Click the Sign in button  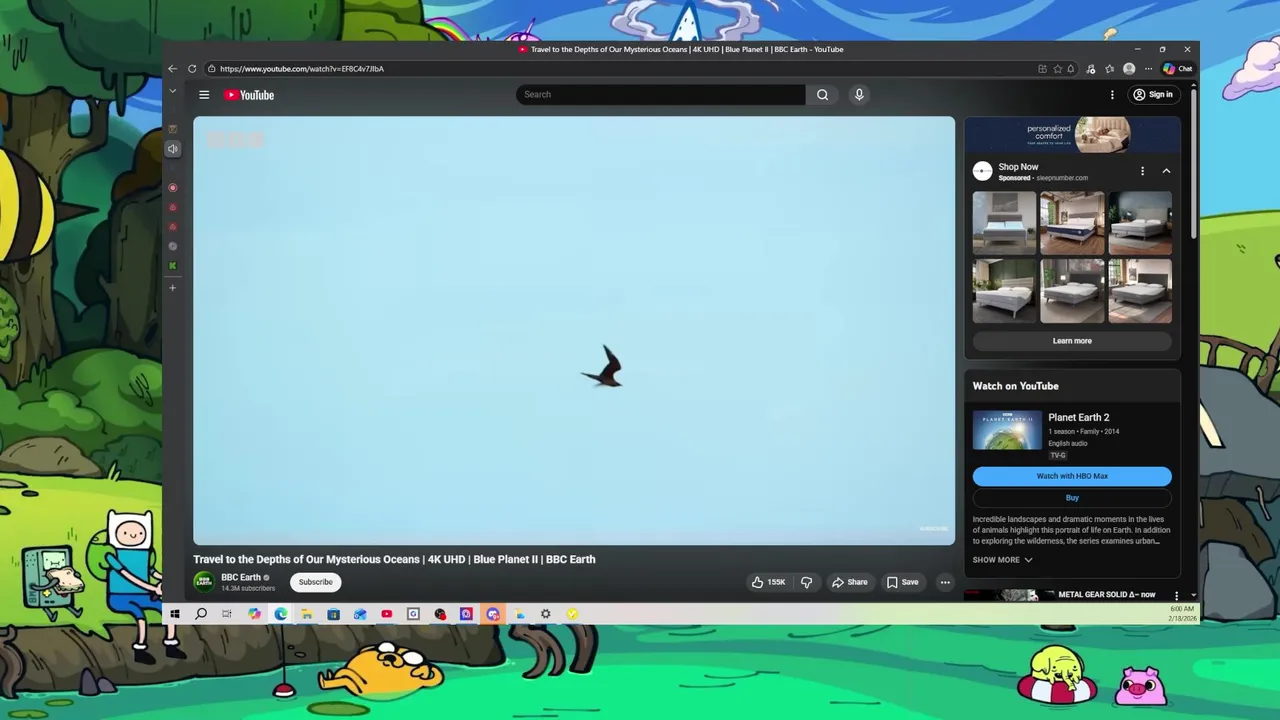[x=1153, y=95]
